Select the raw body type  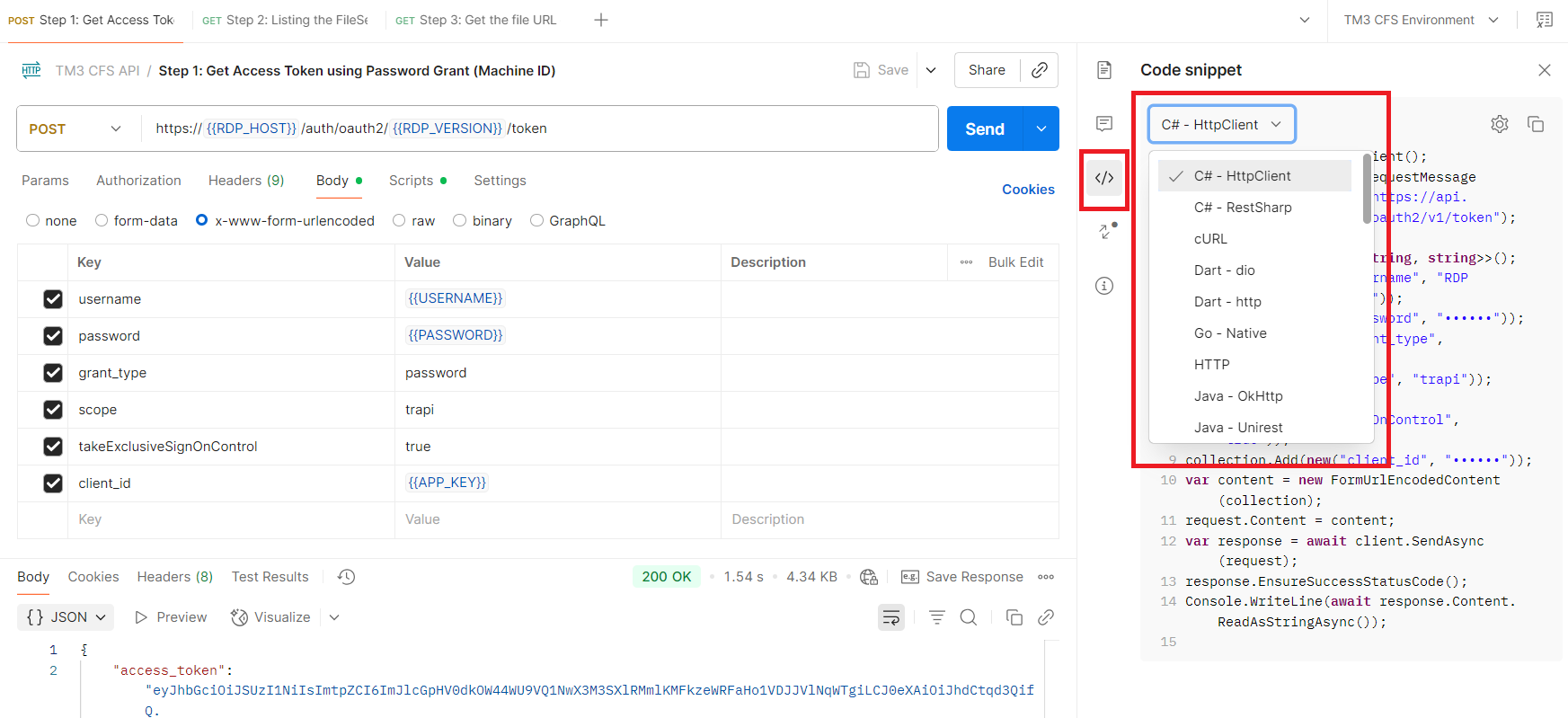click(399, 221)
